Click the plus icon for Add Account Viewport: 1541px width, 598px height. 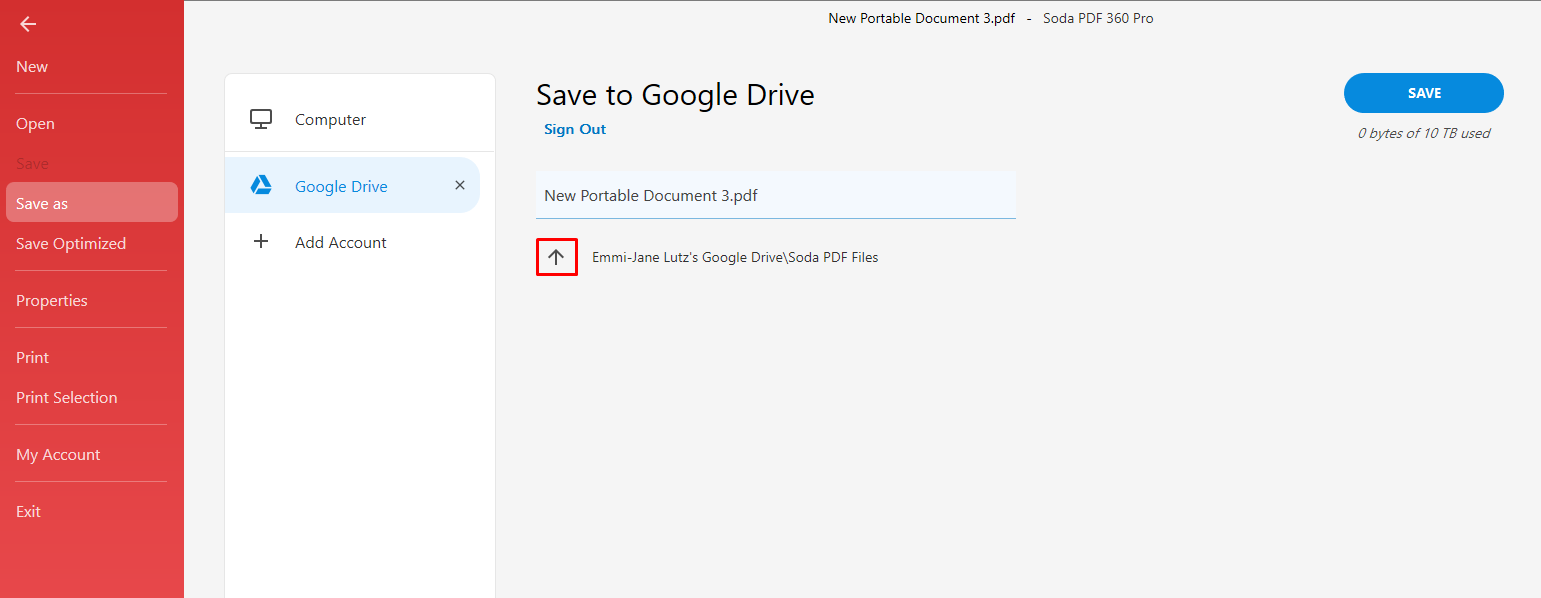(x=261, y=241)
